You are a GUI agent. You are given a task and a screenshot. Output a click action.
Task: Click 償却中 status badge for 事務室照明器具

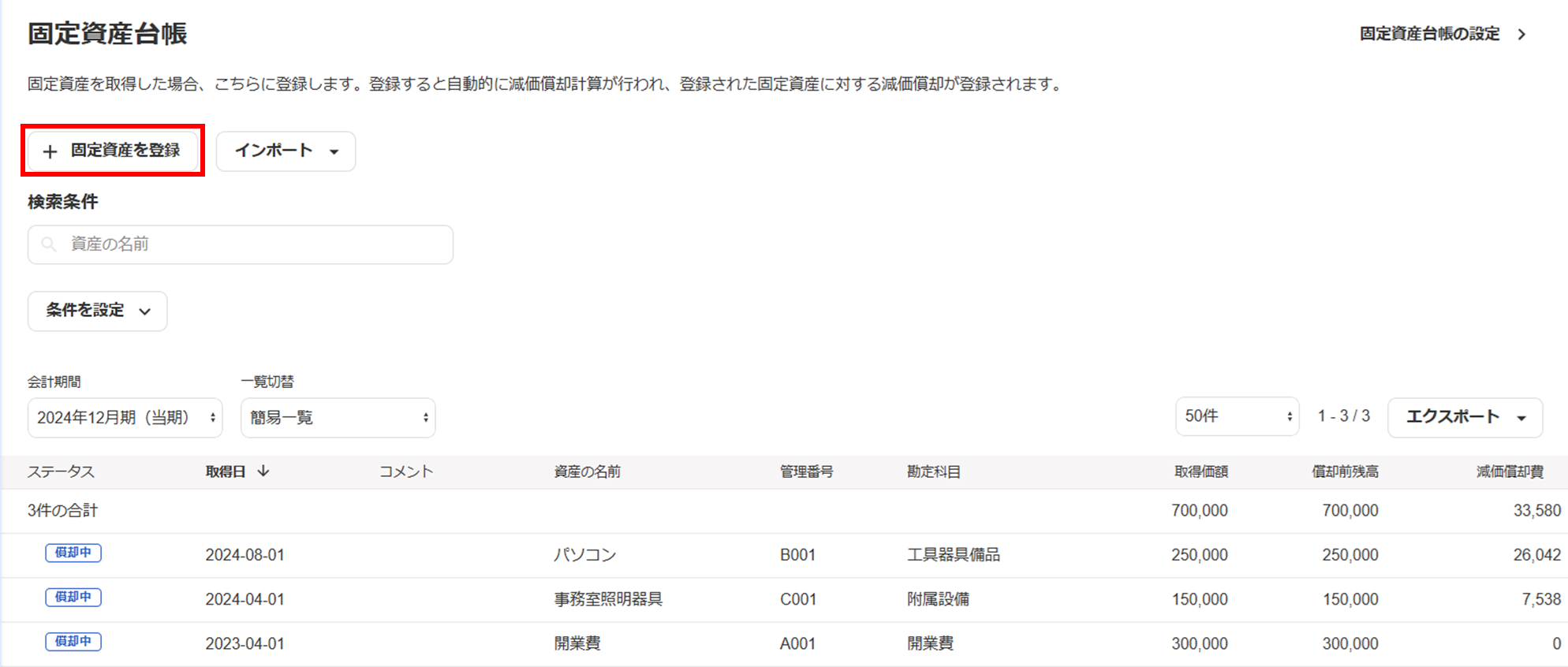coord(73,598)
